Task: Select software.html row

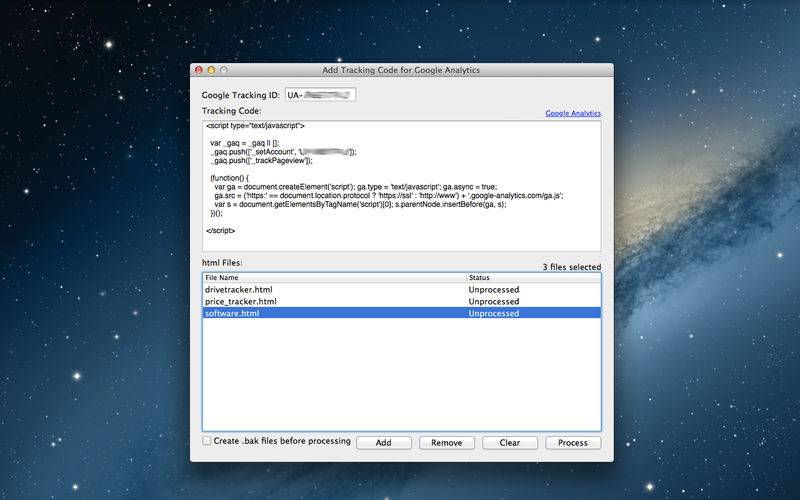Action: 402,313
